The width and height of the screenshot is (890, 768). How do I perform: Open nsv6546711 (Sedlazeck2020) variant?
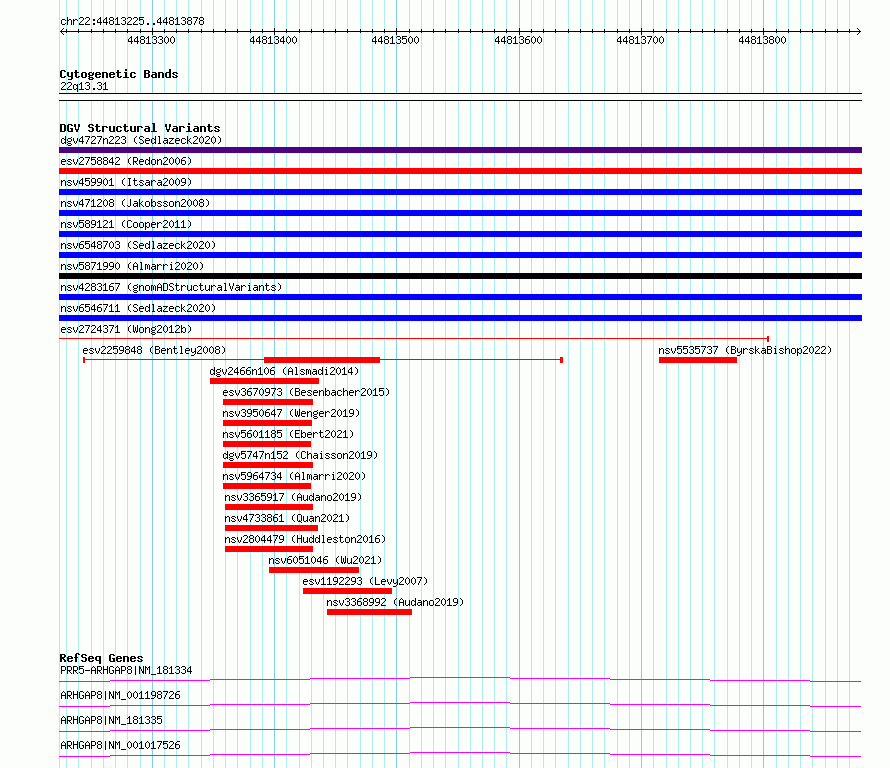[138, 308]
